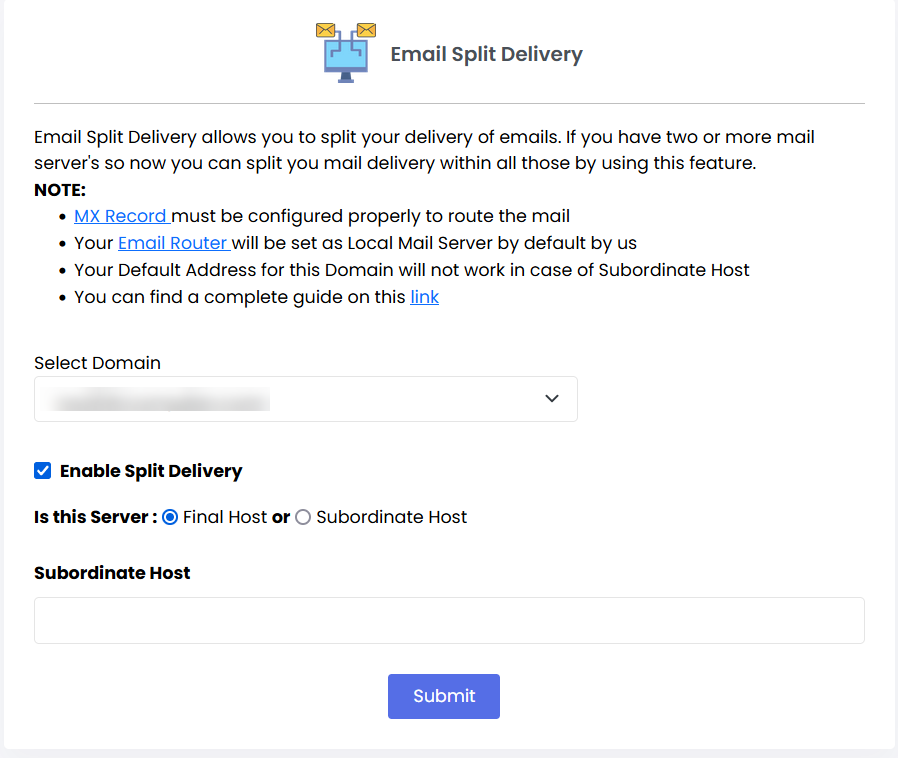Focus the Subordinate Host text field

449,620
